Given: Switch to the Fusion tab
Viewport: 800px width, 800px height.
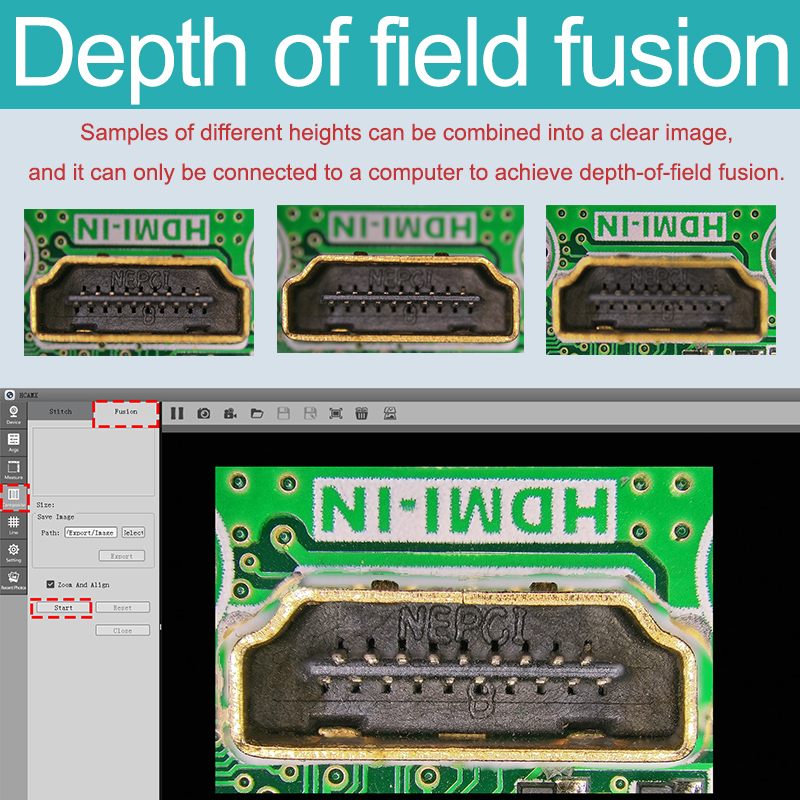Looking at the screenshot, I should tap(126, 411).
